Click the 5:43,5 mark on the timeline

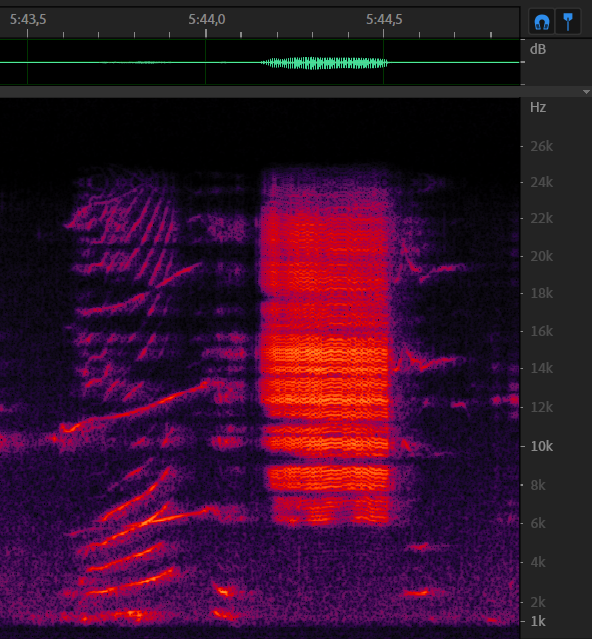point(28,19)
